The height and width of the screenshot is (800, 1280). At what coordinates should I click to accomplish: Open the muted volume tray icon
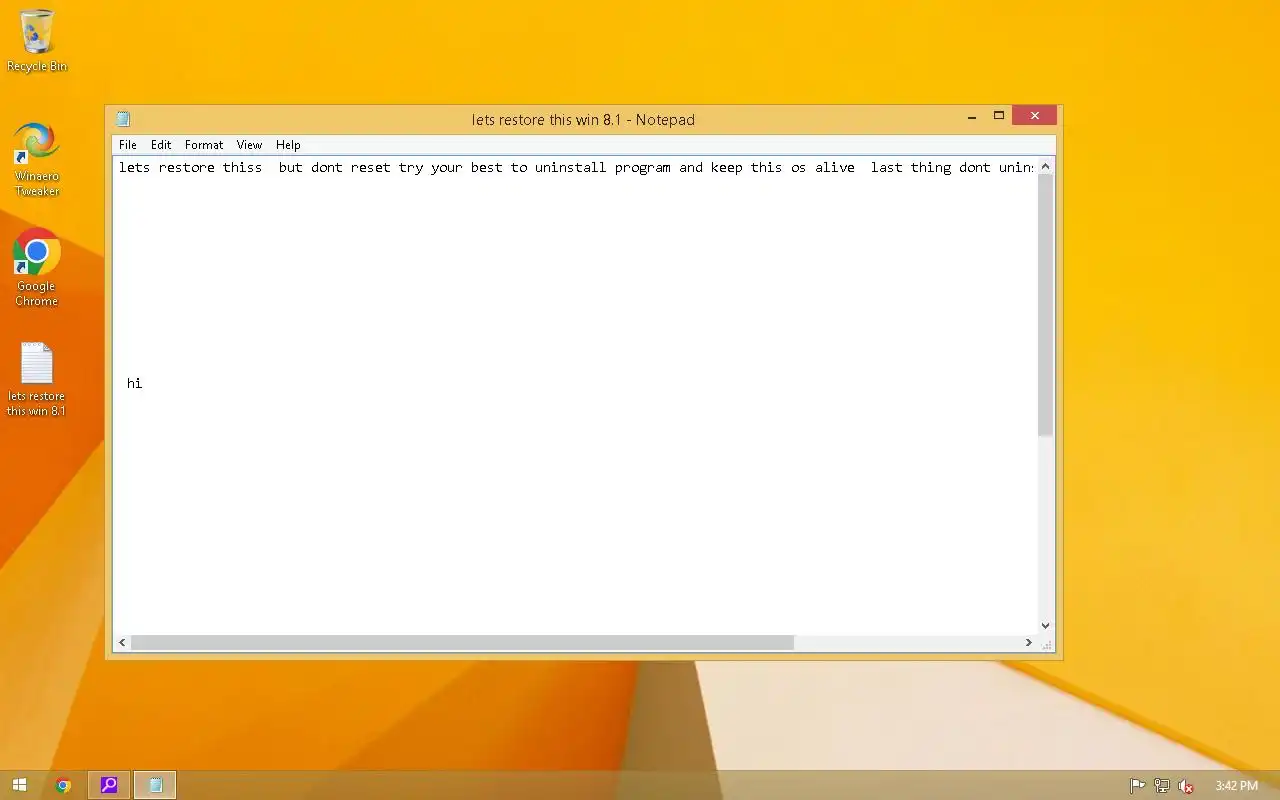(1186, 786)
